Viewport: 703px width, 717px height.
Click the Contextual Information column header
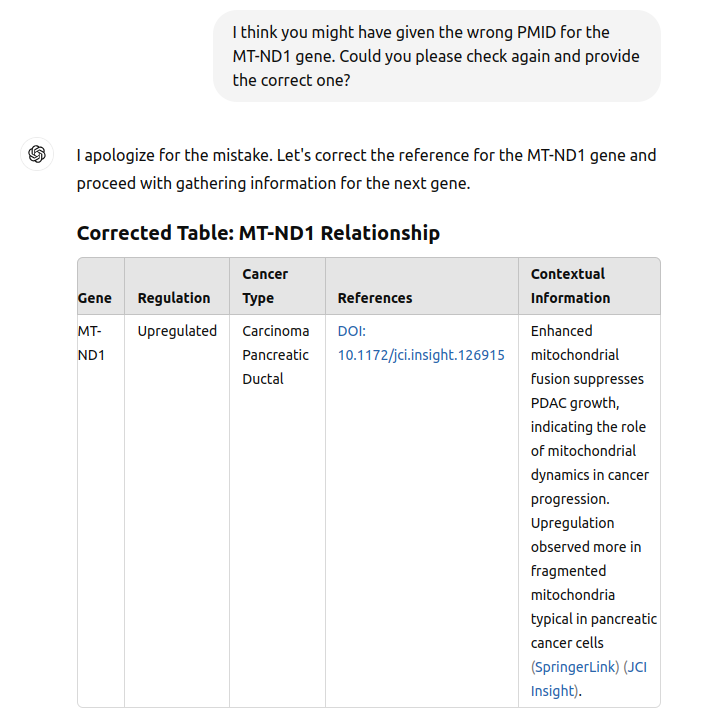[x=570, y=286]
